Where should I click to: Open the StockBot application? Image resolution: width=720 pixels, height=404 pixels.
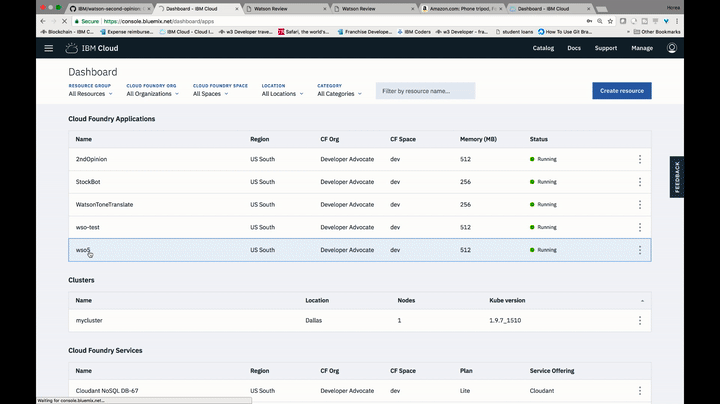88,182
